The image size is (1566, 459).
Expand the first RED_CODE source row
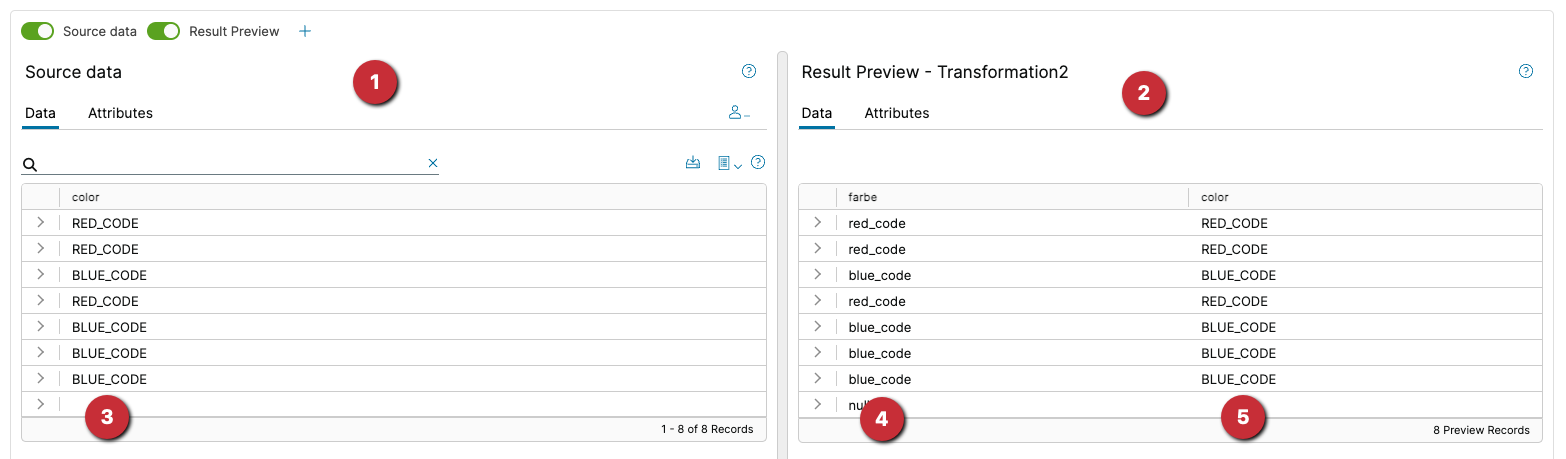tap(40, 223)
